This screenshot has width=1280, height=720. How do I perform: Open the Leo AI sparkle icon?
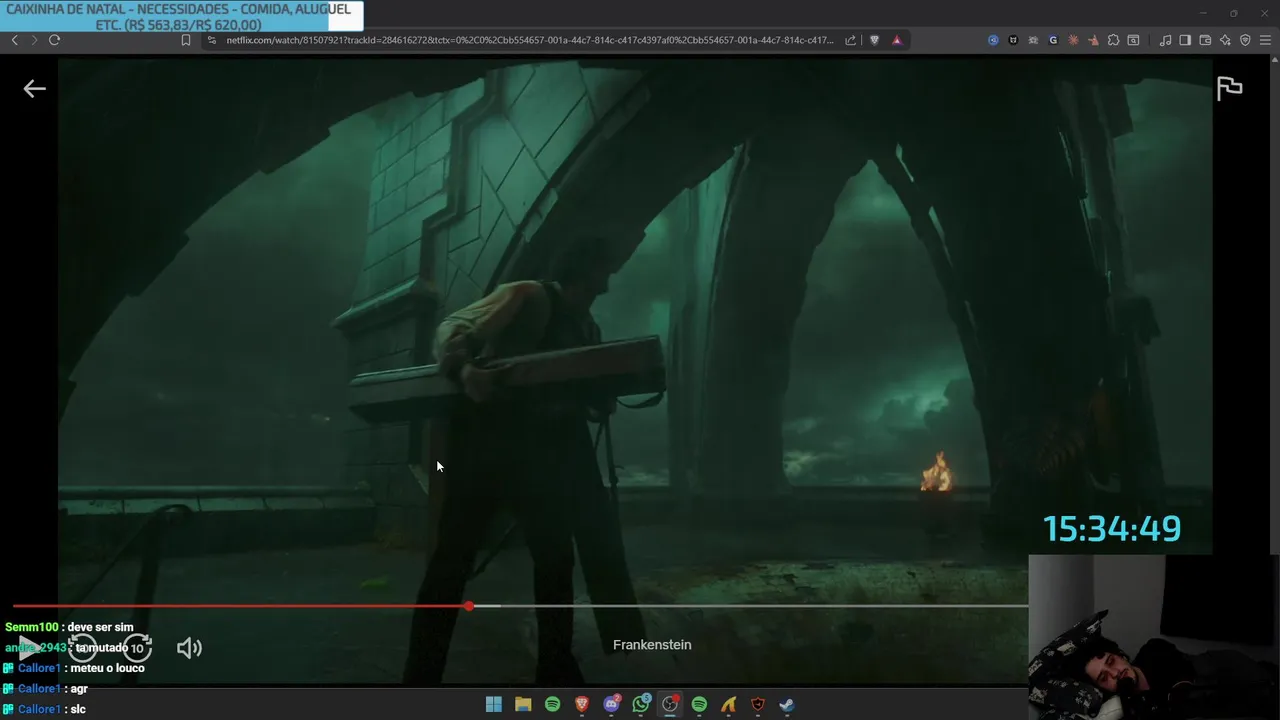(x=1225, y=40)
